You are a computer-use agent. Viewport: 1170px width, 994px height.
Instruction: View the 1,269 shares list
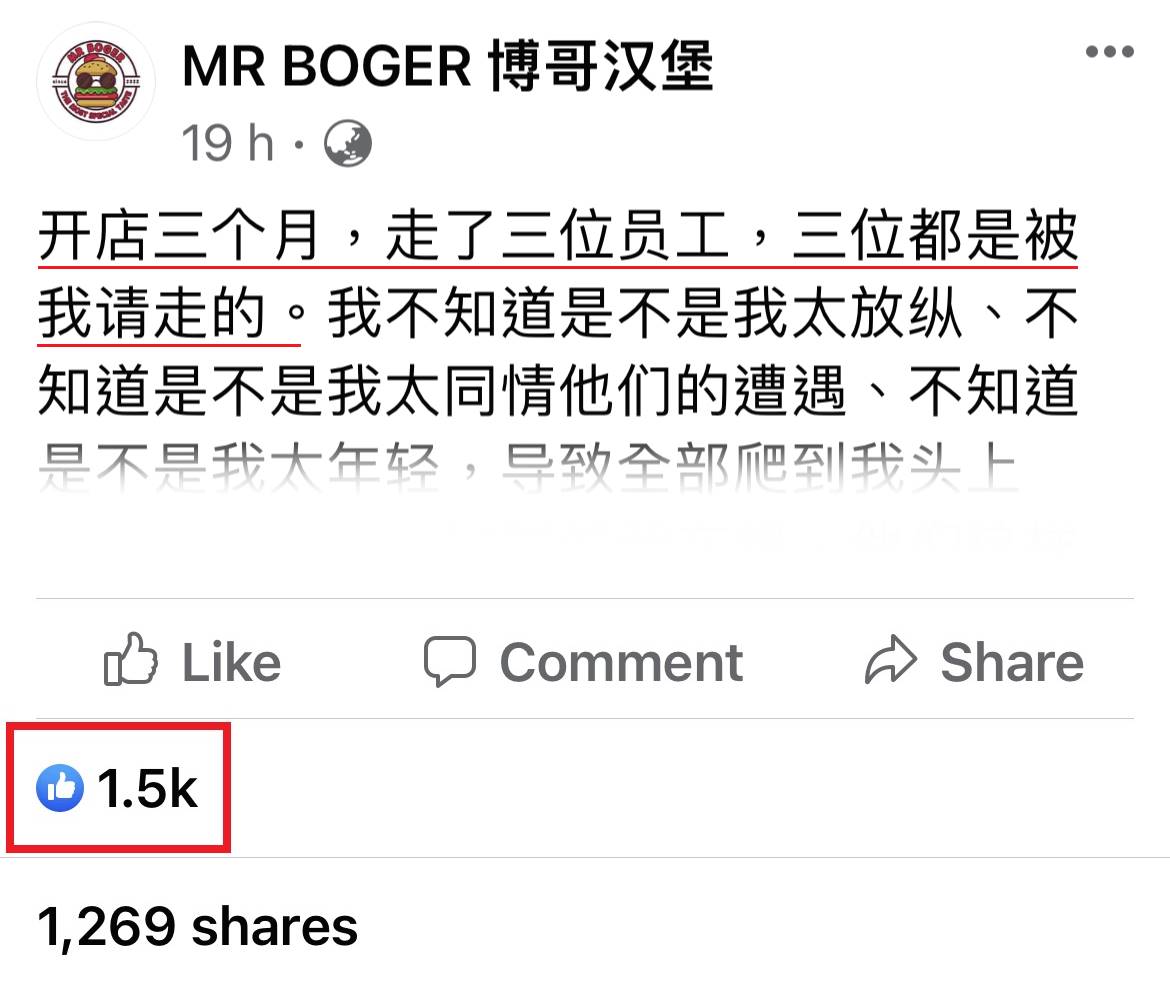point(198,927)
